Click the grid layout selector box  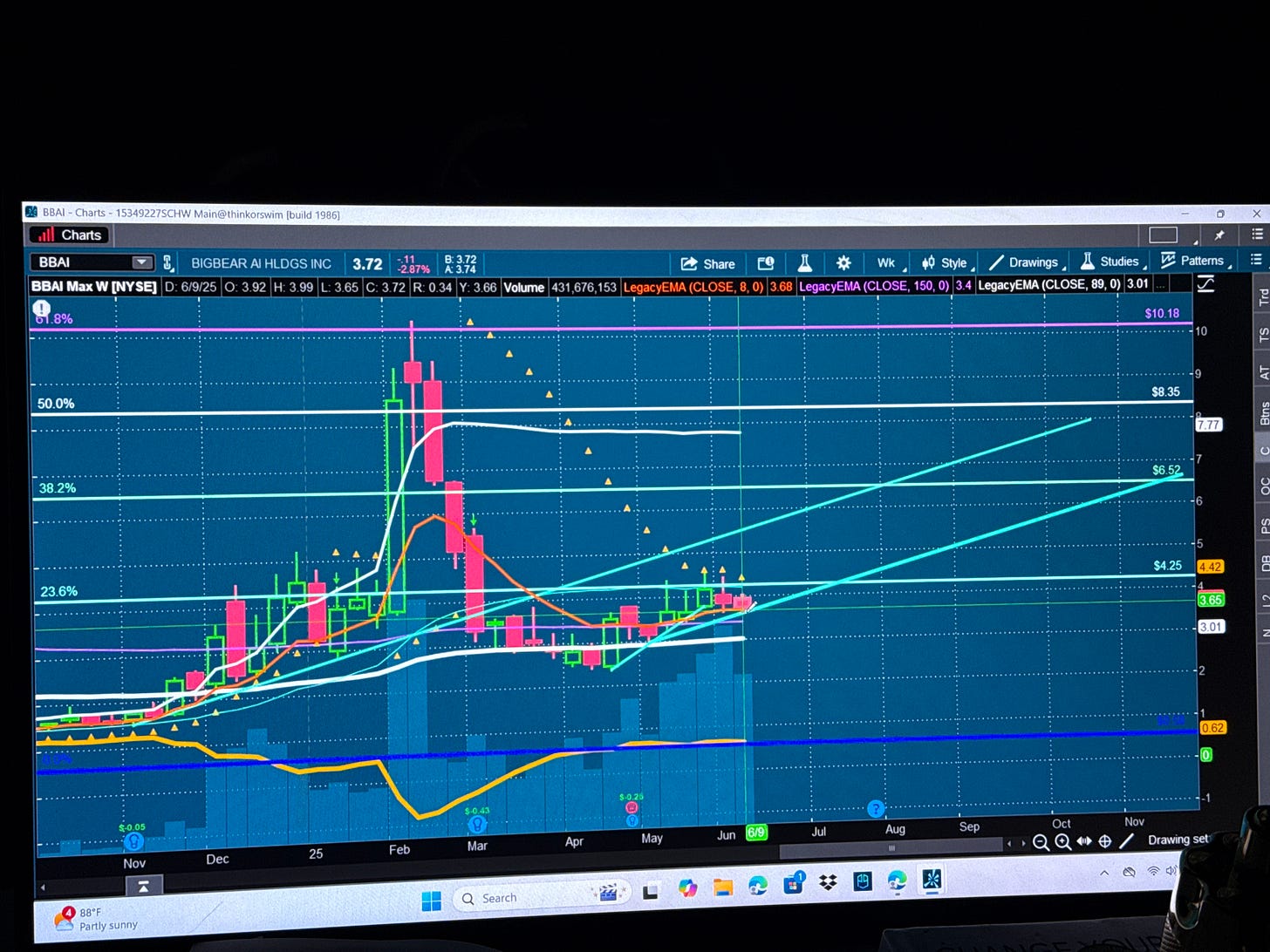point(1163,235)
